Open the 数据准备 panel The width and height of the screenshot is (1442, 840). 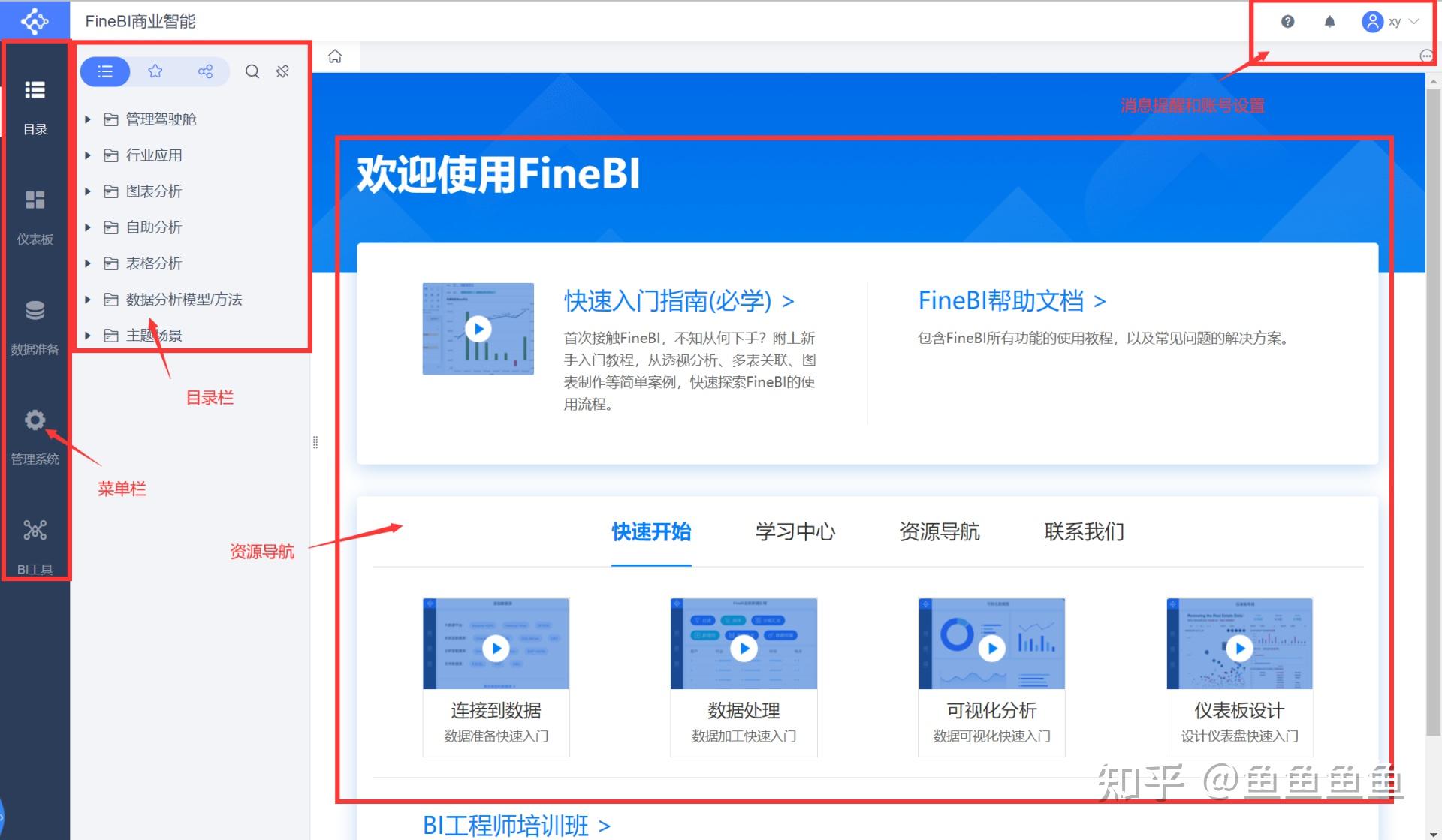[35, 323]
